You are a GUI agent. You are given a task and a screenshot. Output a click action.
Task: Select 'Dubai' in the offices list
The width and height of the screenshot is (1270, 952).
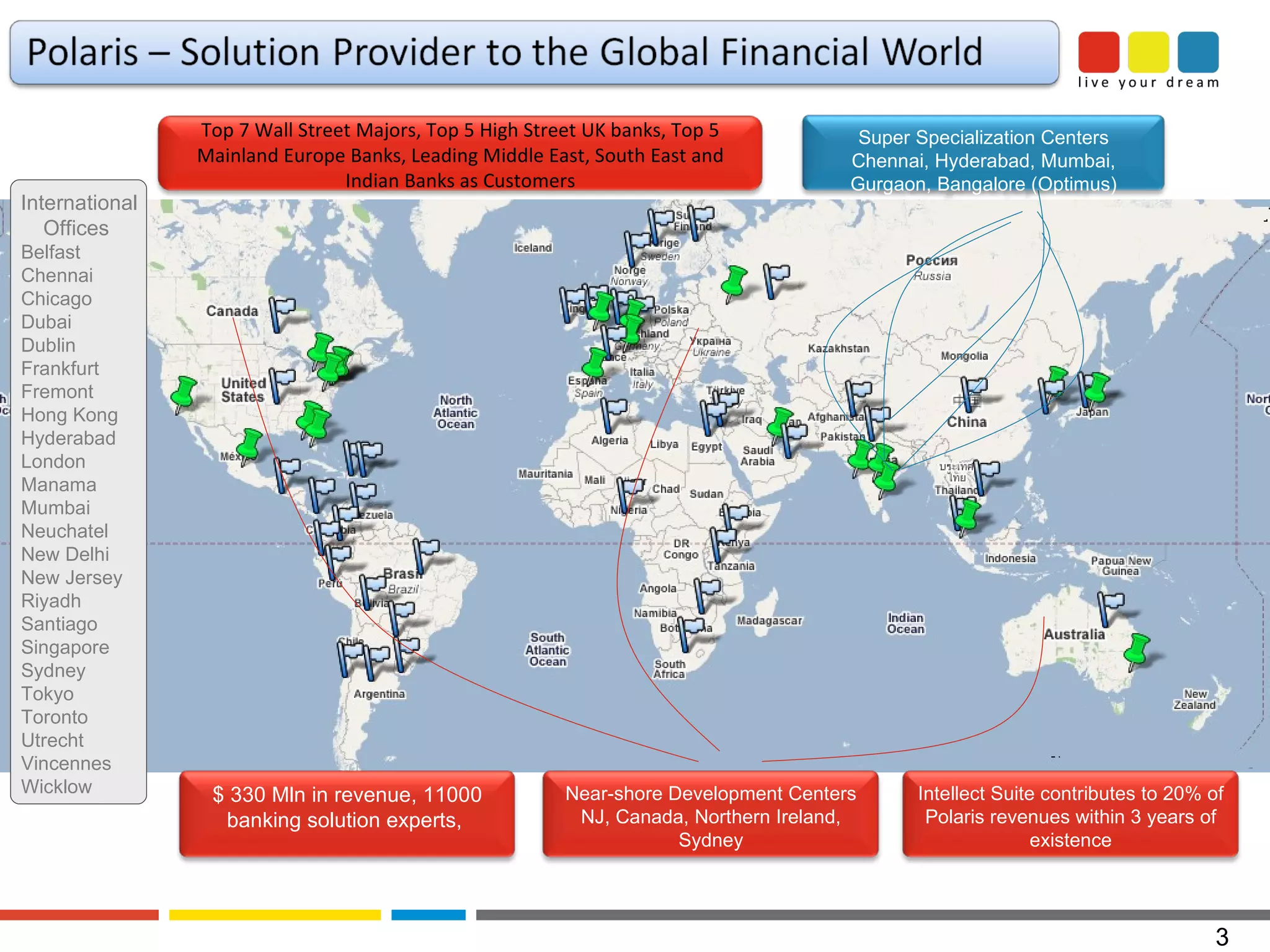point(47,322)
